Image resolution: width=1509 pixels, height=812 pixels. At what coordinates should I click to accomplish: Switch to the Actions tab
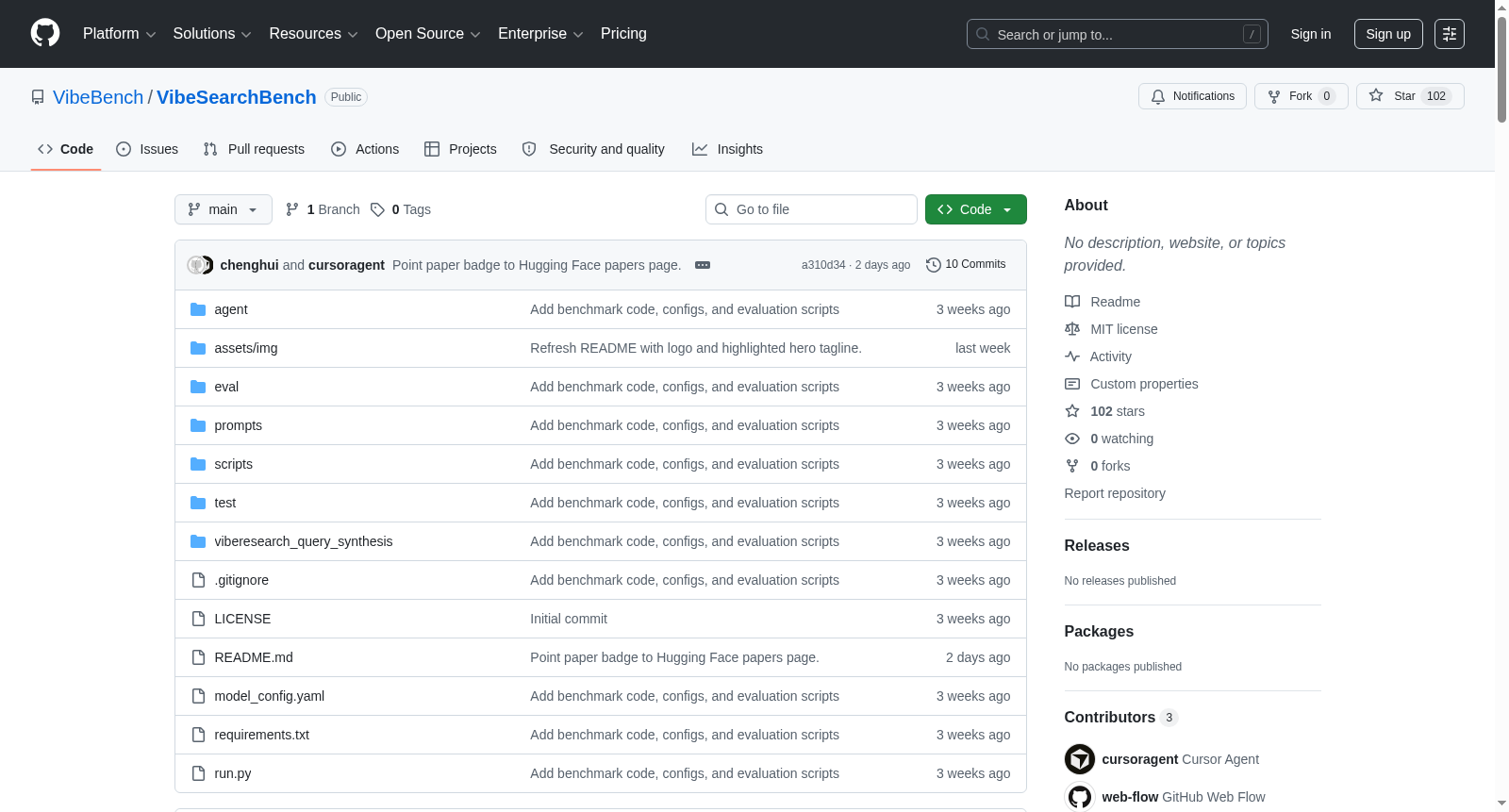click(365, 149)
